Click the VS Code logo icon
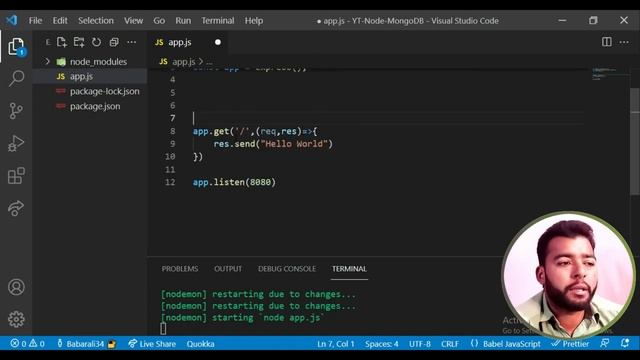640x360 pixels. click(11, 20)
